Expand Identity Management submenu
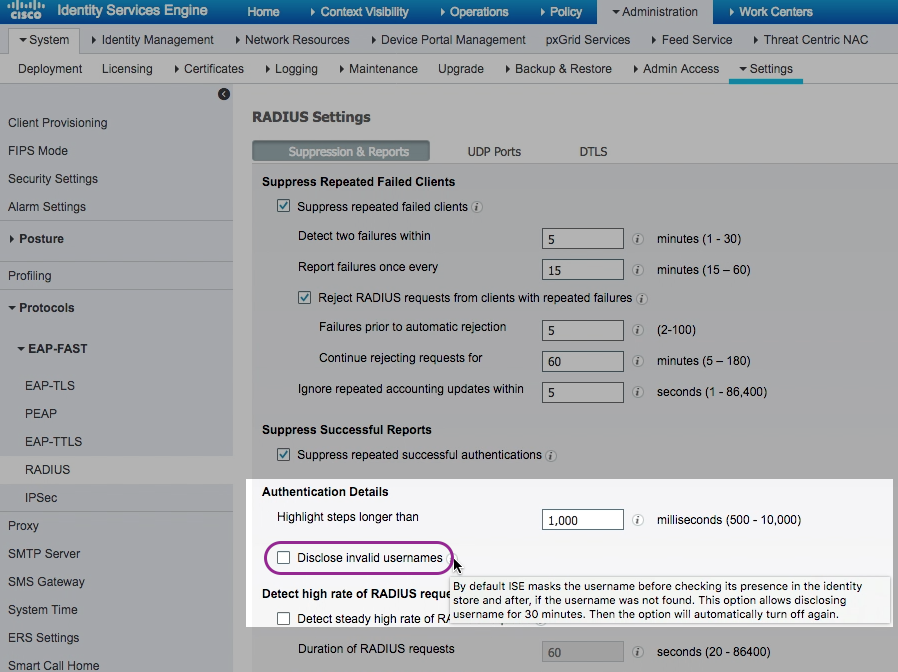Image resolution: width=898 pixels, height=672 pixels. coord(152,40)
